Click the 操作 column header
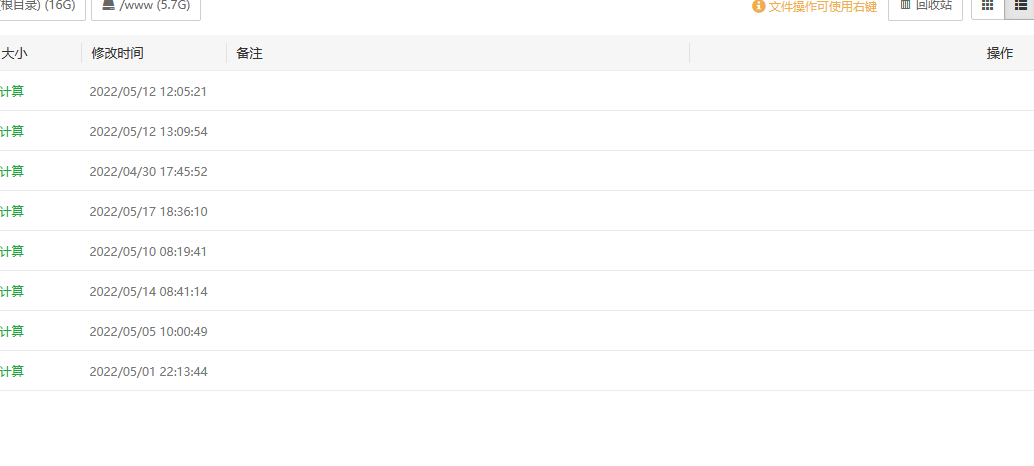The width and height of the screenshot is (1034, 466). tap(1000, 53)
